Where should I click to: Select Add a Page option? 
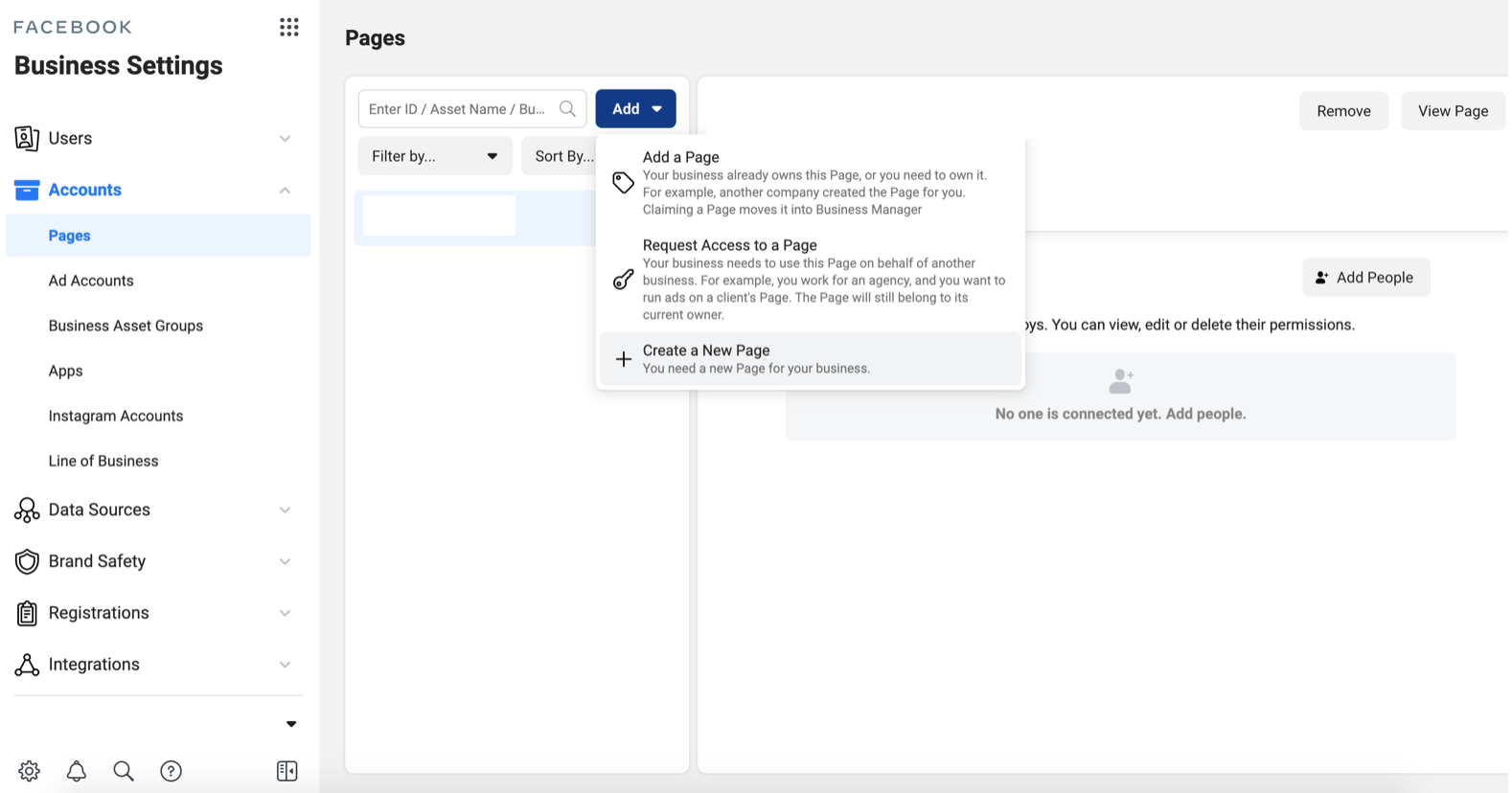(x=811, y=183)
